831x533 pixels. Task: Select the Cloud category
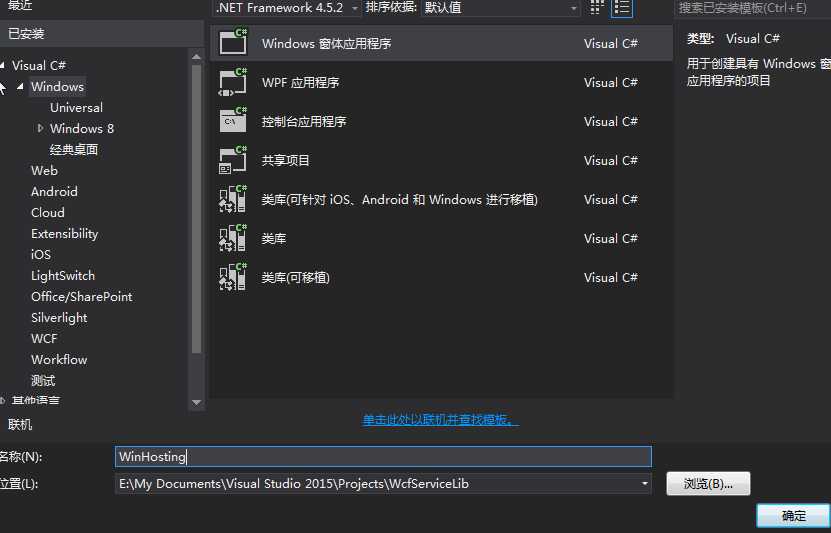coord(48,212)
